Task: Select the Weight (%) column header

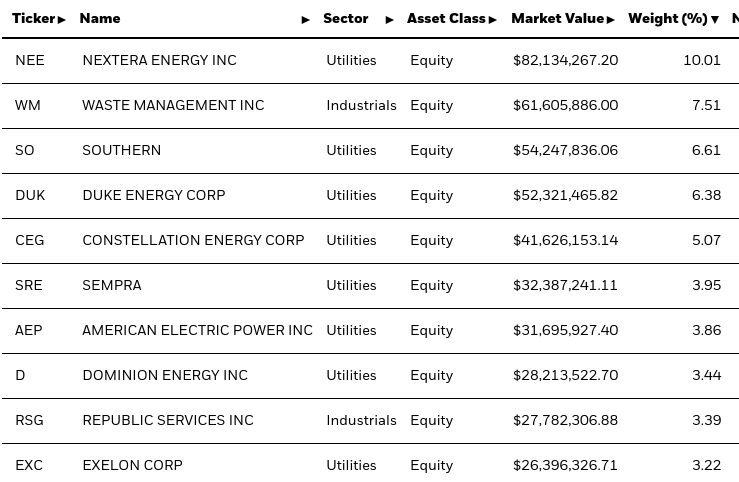Action: pos(667,19)
